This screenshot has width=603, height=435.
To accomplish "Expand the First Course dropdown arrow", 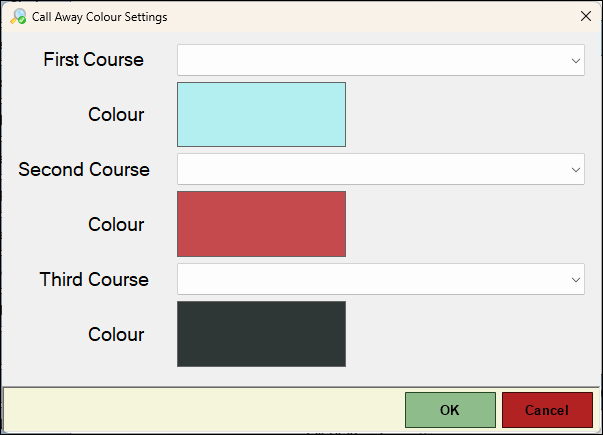I will (576, 60).
